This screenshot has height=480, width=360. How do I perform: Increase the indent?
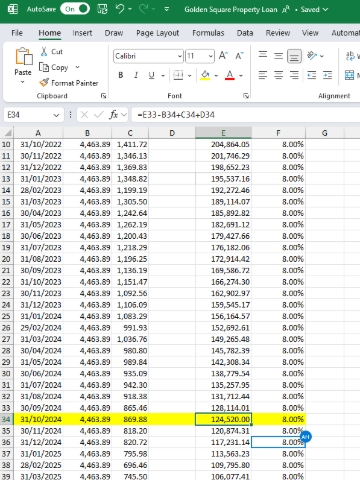point(327,75)
